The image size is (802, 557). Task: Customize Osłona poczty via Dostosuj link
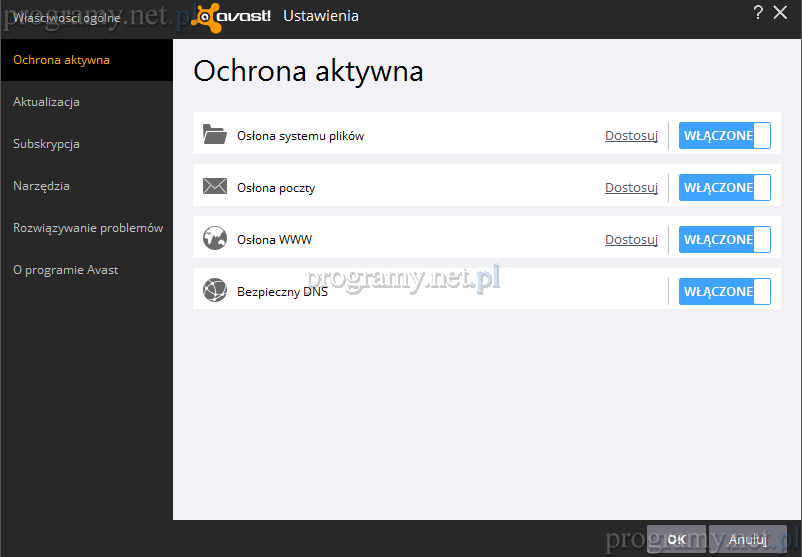[631, 188]
